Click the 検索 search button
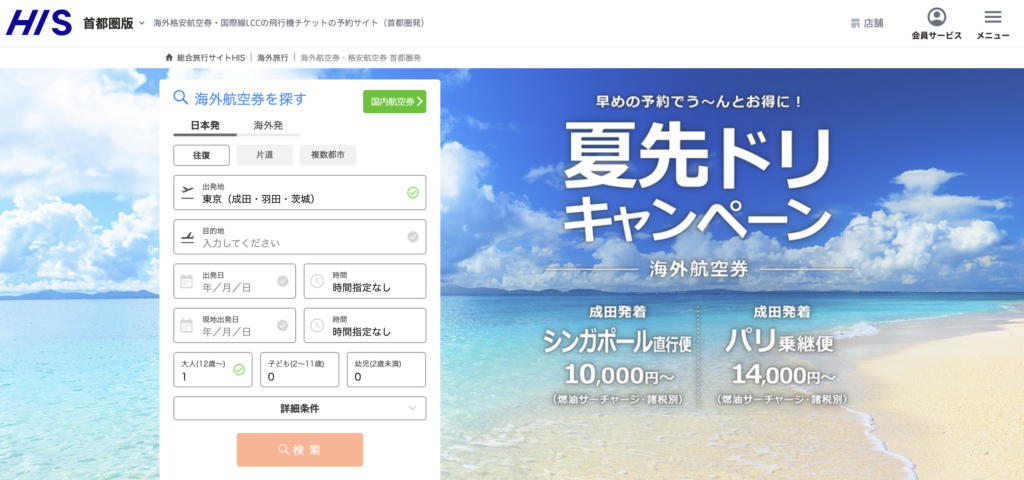Image resolution: width=1024 pixels, height=480 pixels. pyautogui.click(x=300, y=450)
